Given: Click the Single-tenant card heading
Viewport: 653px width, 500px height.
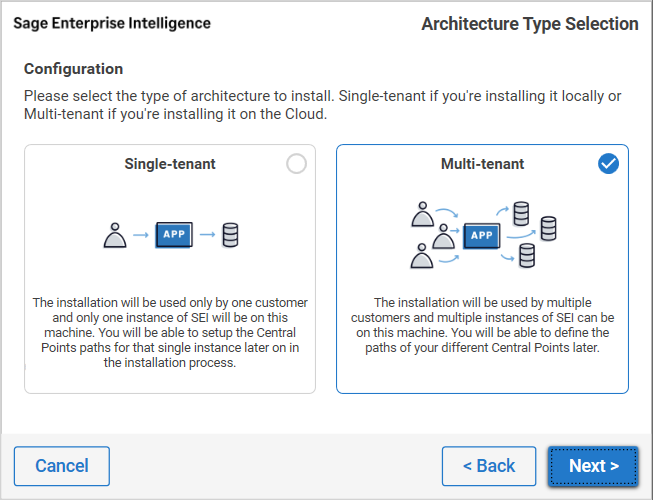Looking at the screenshot, I should pos(170,164).
